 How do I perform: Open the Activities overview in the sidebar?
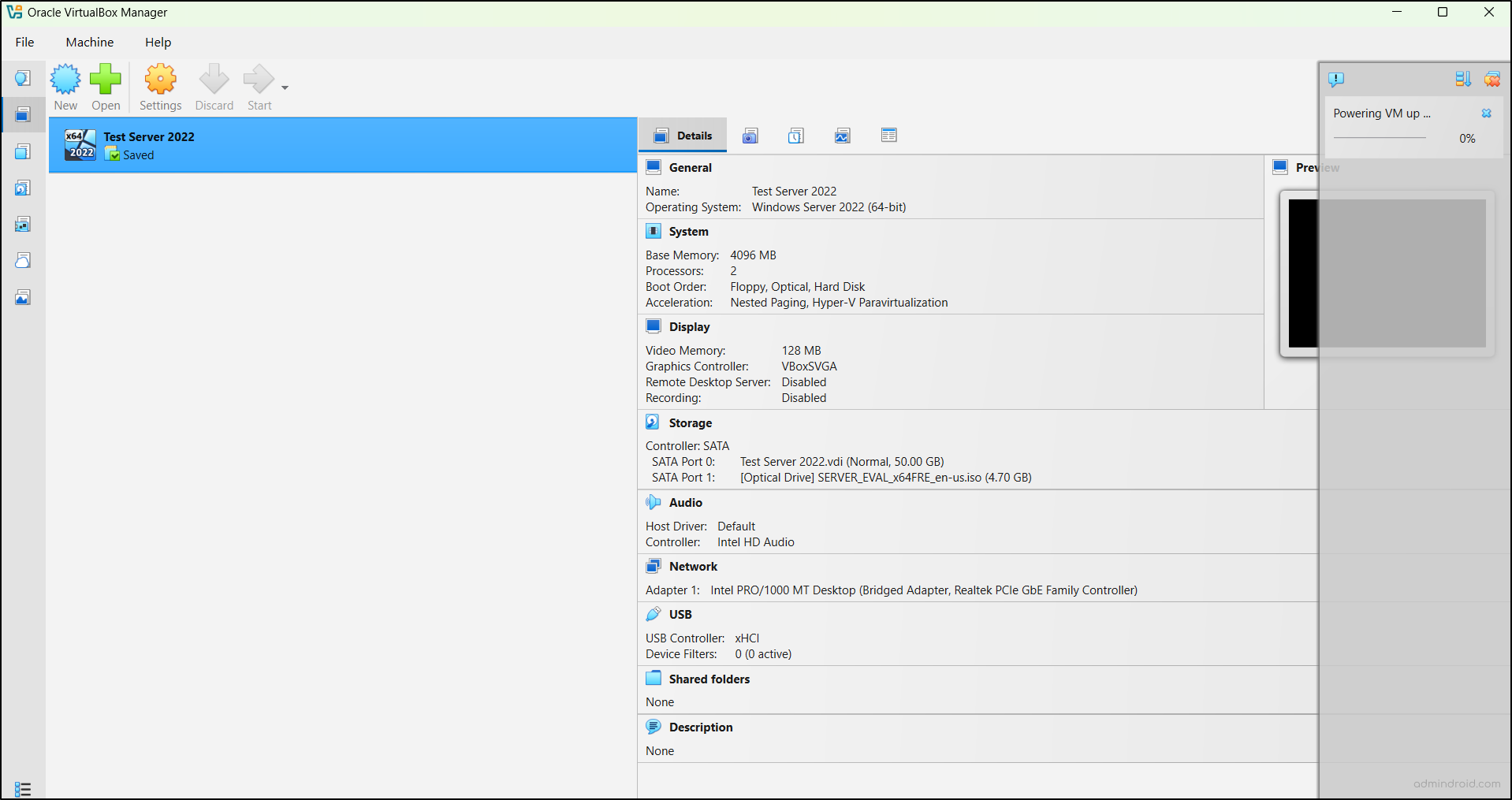[x=22, y=297]
